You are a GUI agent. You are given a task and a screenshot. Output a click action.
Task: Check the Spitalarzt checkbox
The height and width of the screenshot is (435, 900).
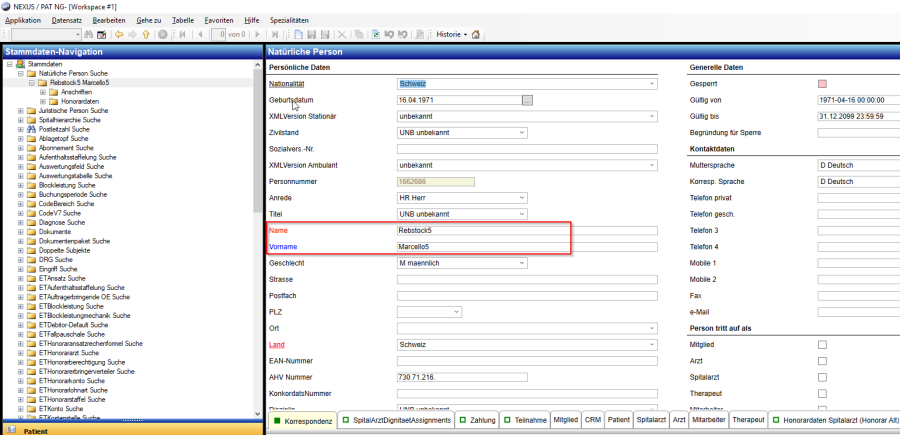[x=822, y=377]
